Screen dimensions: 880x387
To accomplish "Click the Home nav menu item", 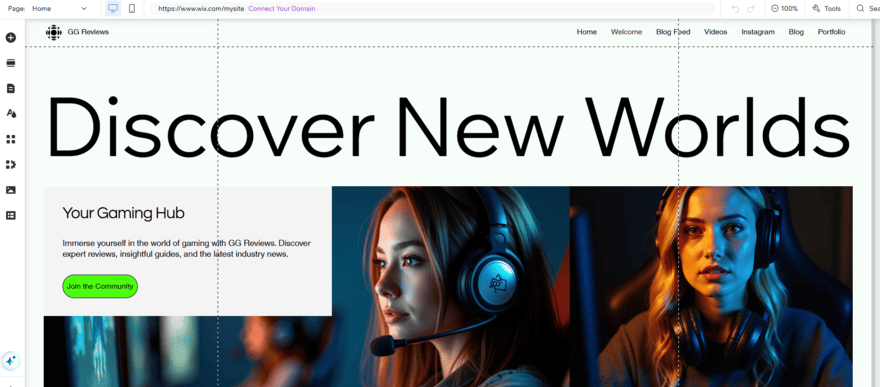I will coord(586,32).
